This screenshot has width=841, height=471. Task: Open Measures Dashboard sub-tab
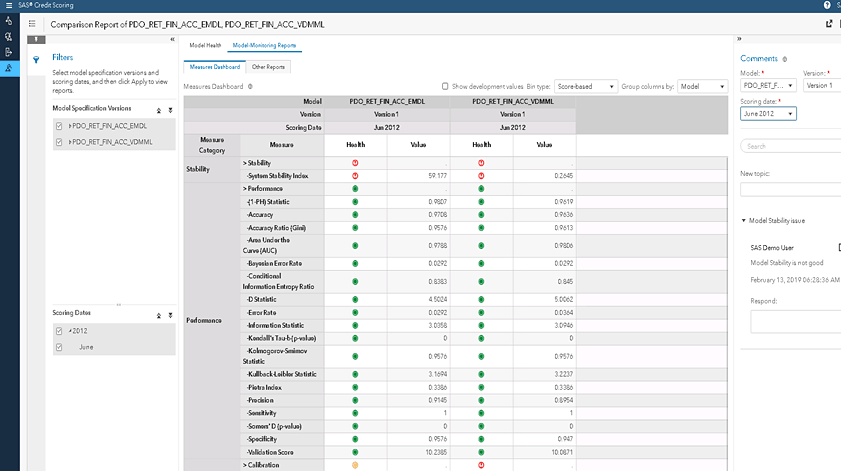215,67
